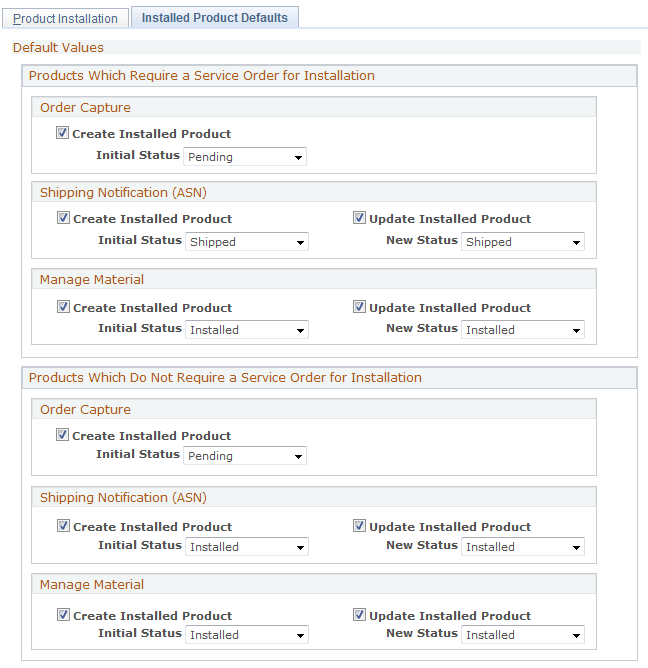Toggle Update Installed Product in first Manage Material section
This screenshot has width=648, height=668.
360,307
